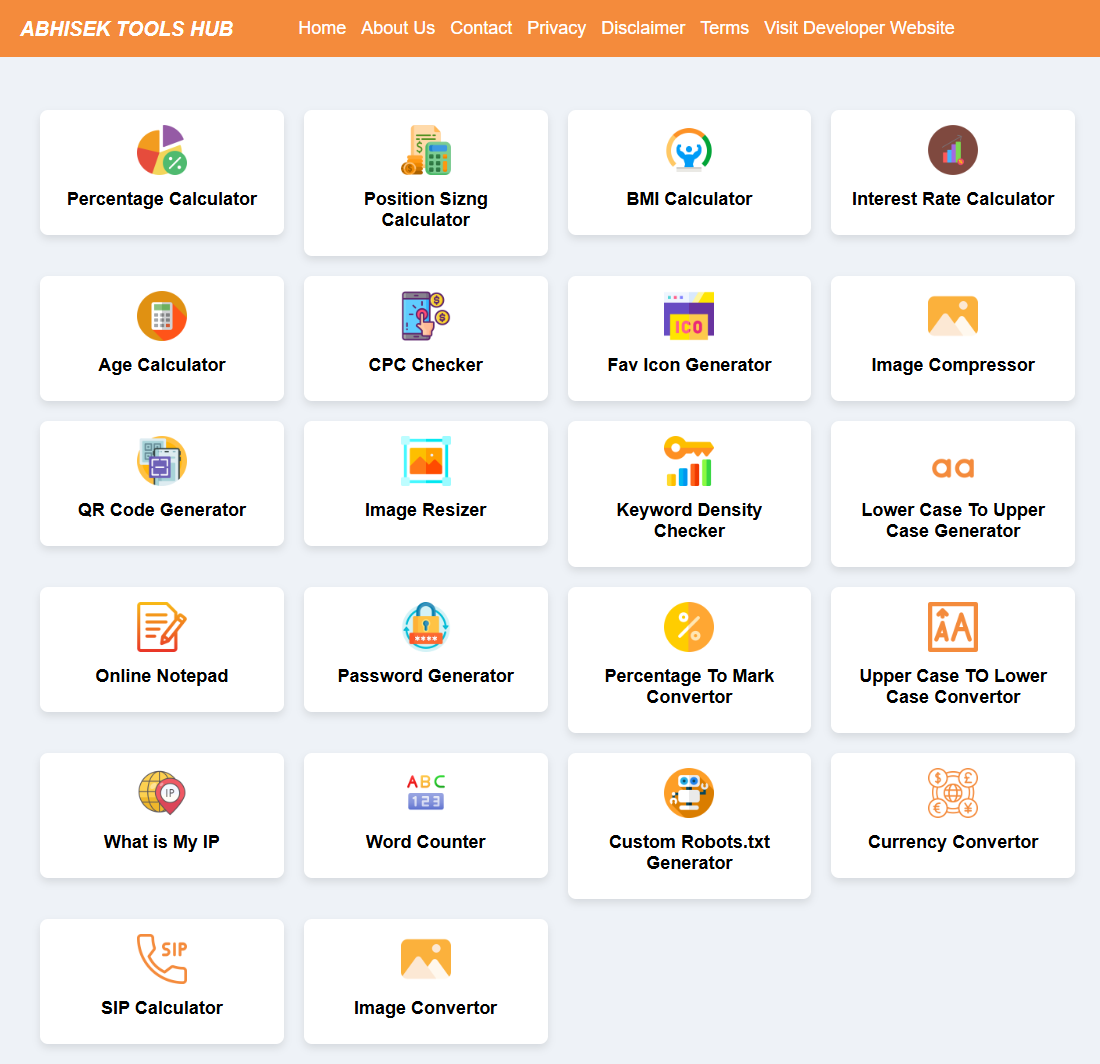Click the CPC Checker phone icon

[x=426, y=317]
